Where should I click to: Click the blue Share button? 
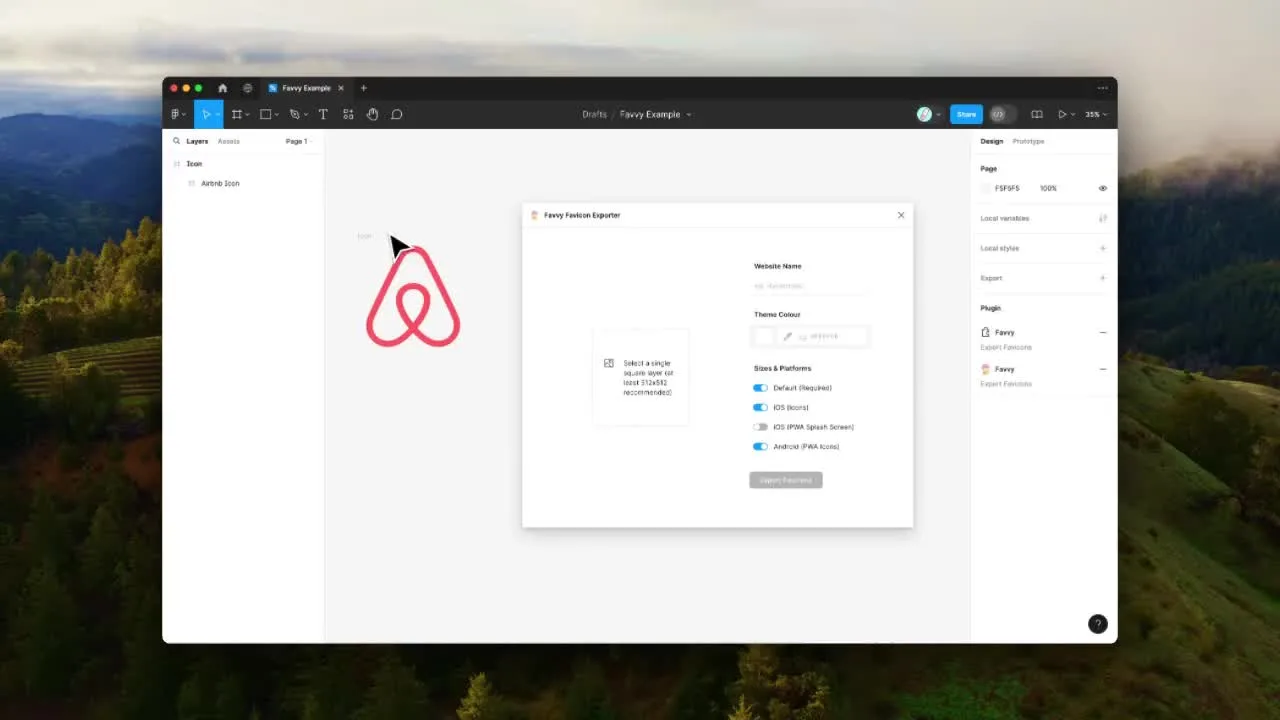click(966, 114)
